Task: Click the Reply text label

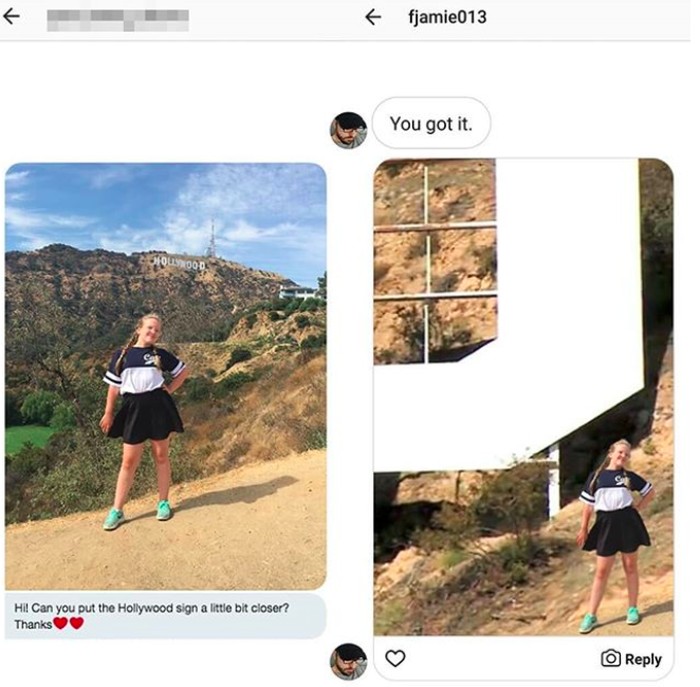Action: point(643,659)
